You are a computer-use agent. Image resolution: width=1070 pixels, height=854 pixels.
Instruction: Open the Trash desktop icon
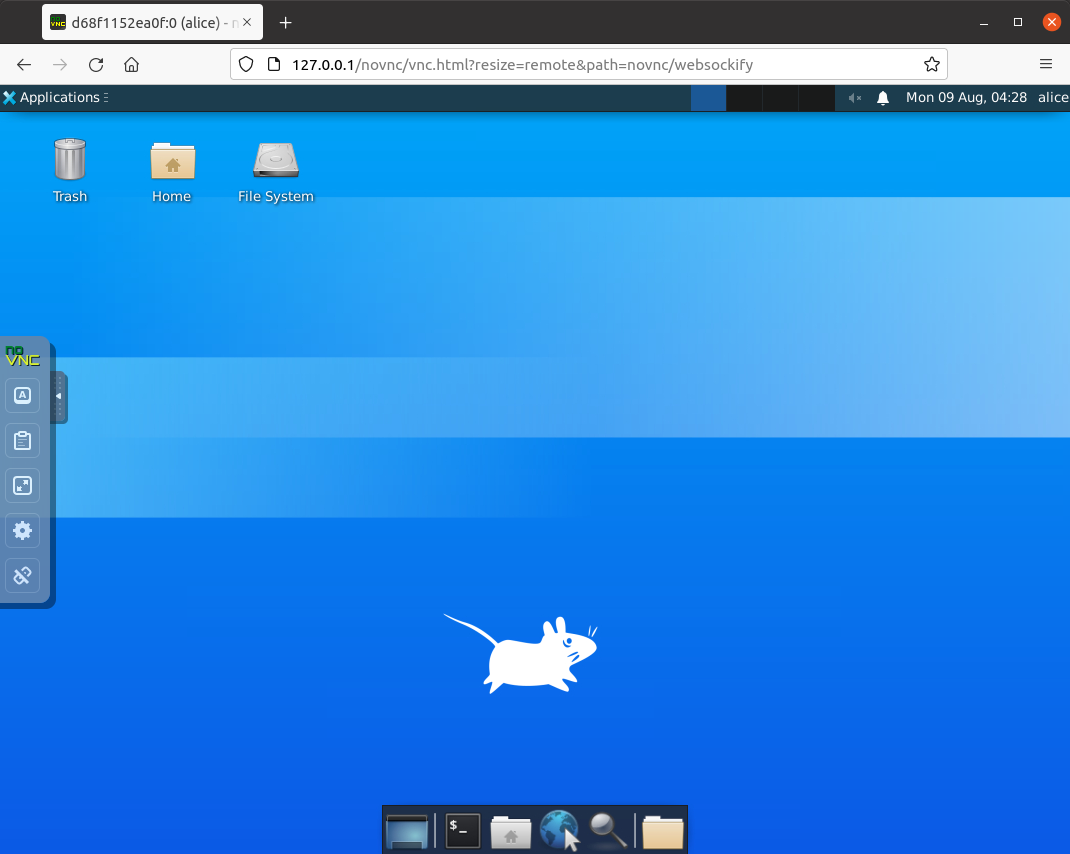point(70,161)
